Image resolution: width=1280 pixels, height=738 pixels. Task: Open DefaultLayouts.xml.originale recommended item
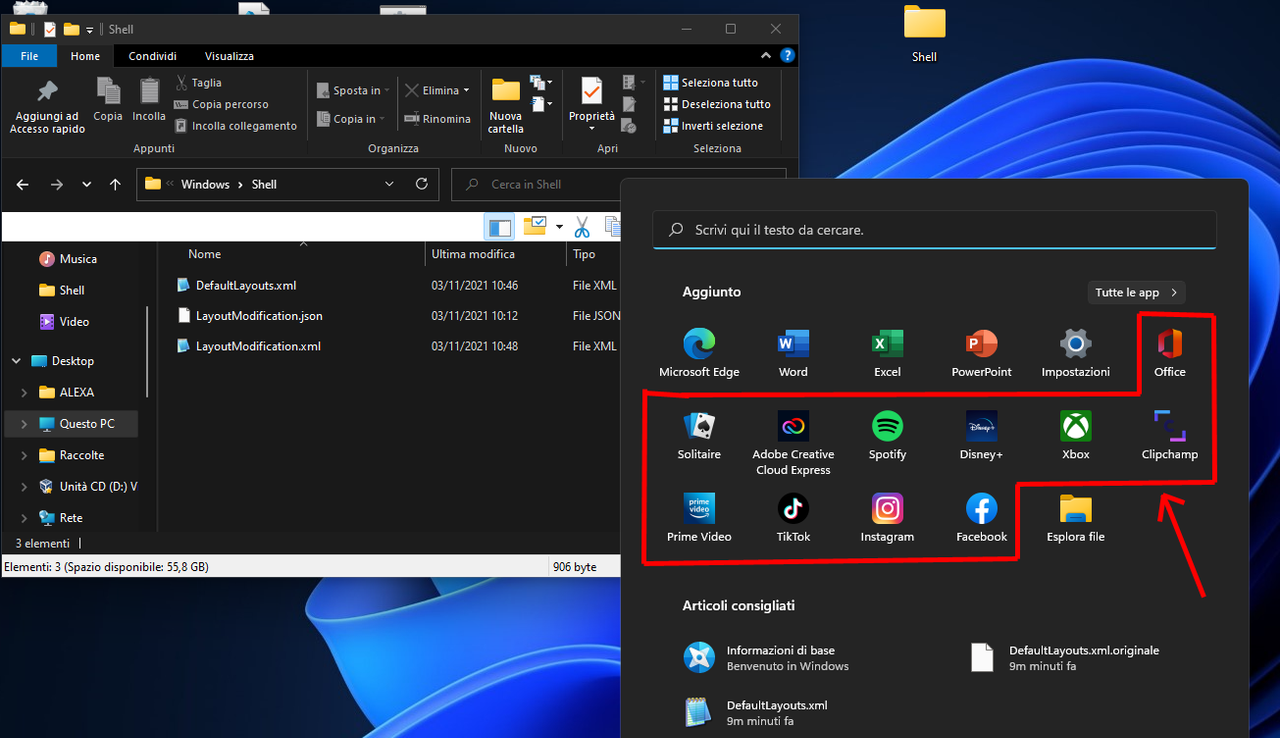pyautogui.click(x=1065, y=658)
